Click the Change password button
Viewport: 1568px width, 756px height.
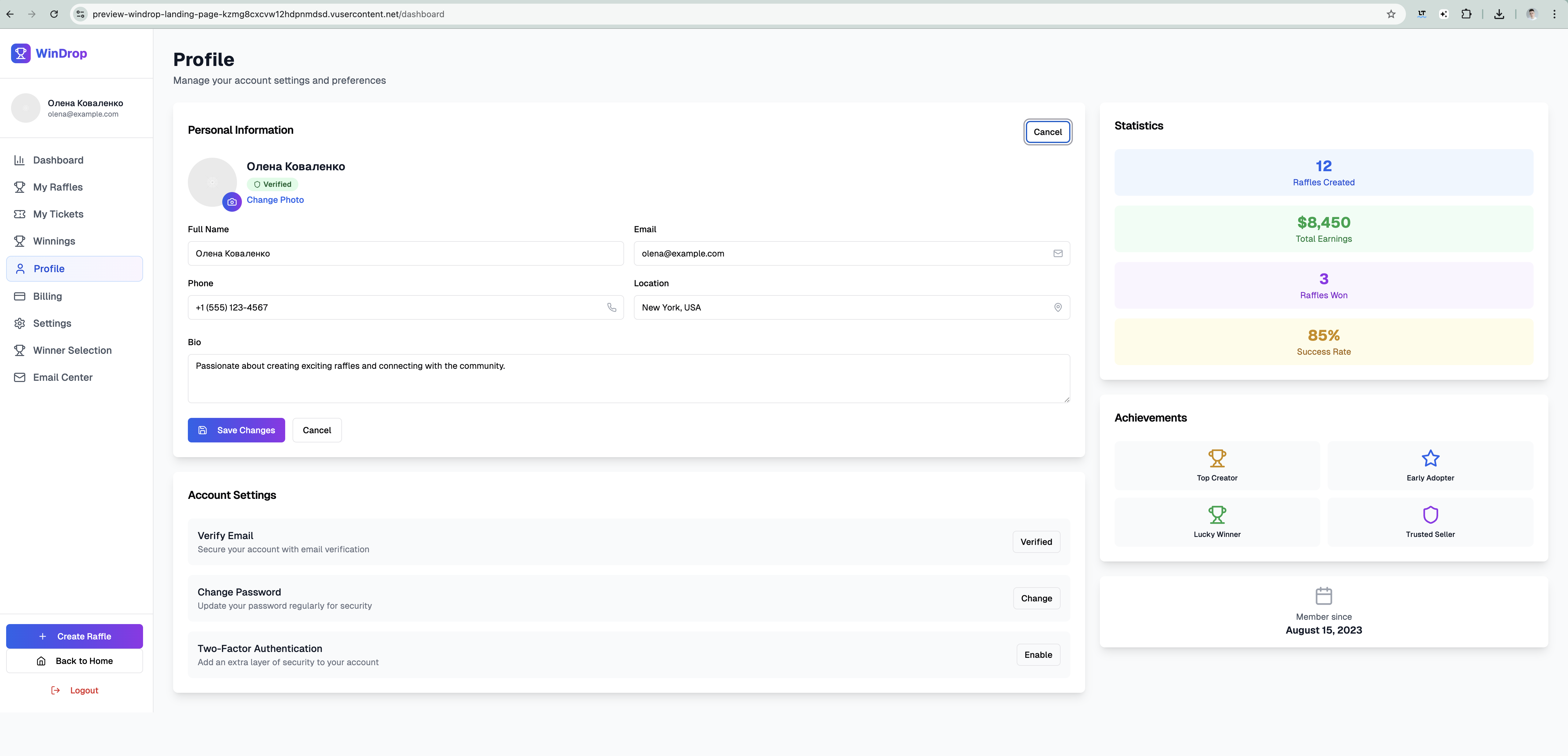coord(1036,598)
